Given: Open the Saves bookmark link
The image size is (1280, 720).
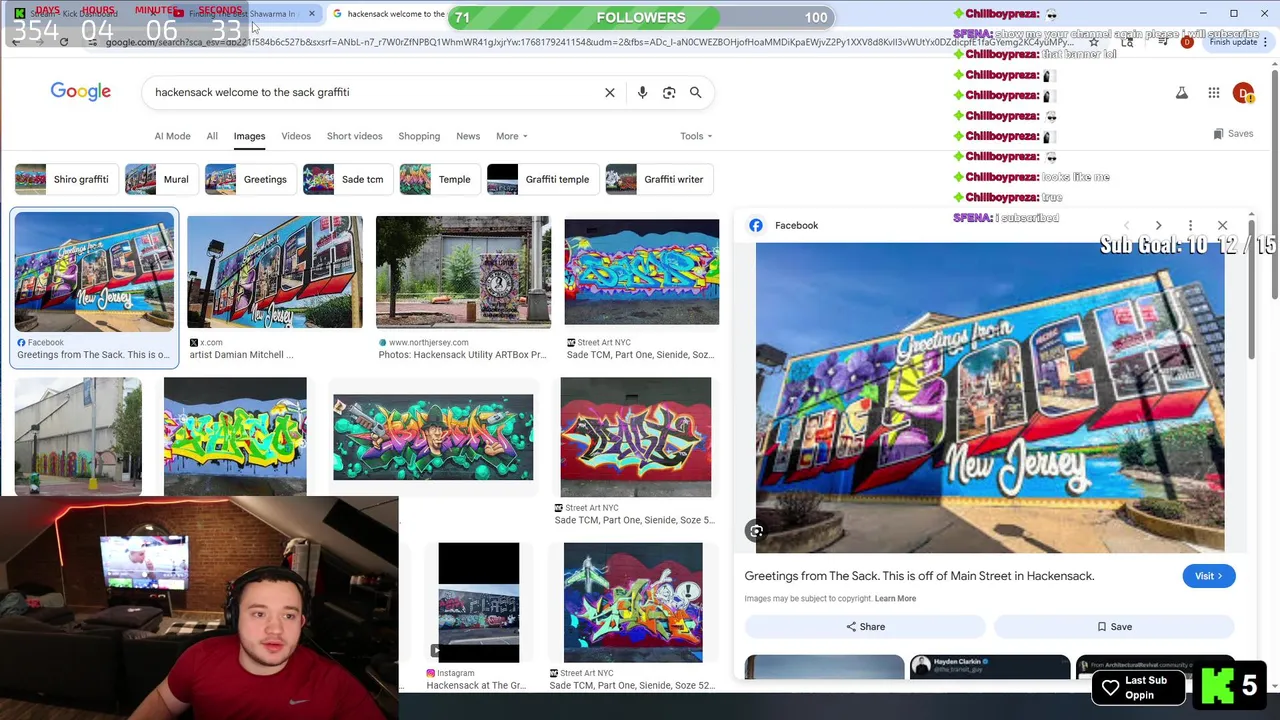Looking at the screenshot, I should coord(1232,133).
